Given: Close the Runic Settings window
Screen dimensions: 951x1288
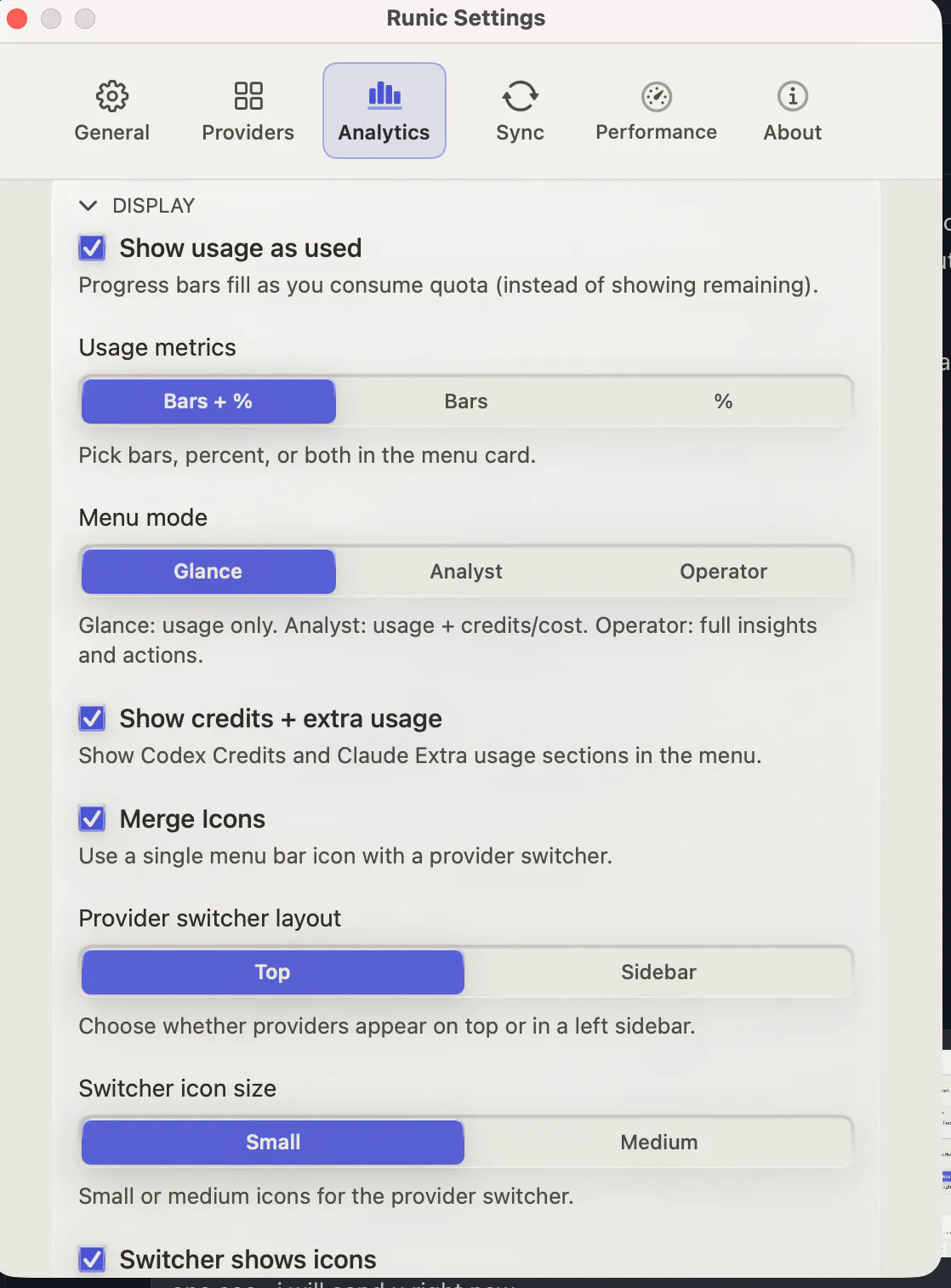Looking at the screenshot, I should (x=17, y=18).
